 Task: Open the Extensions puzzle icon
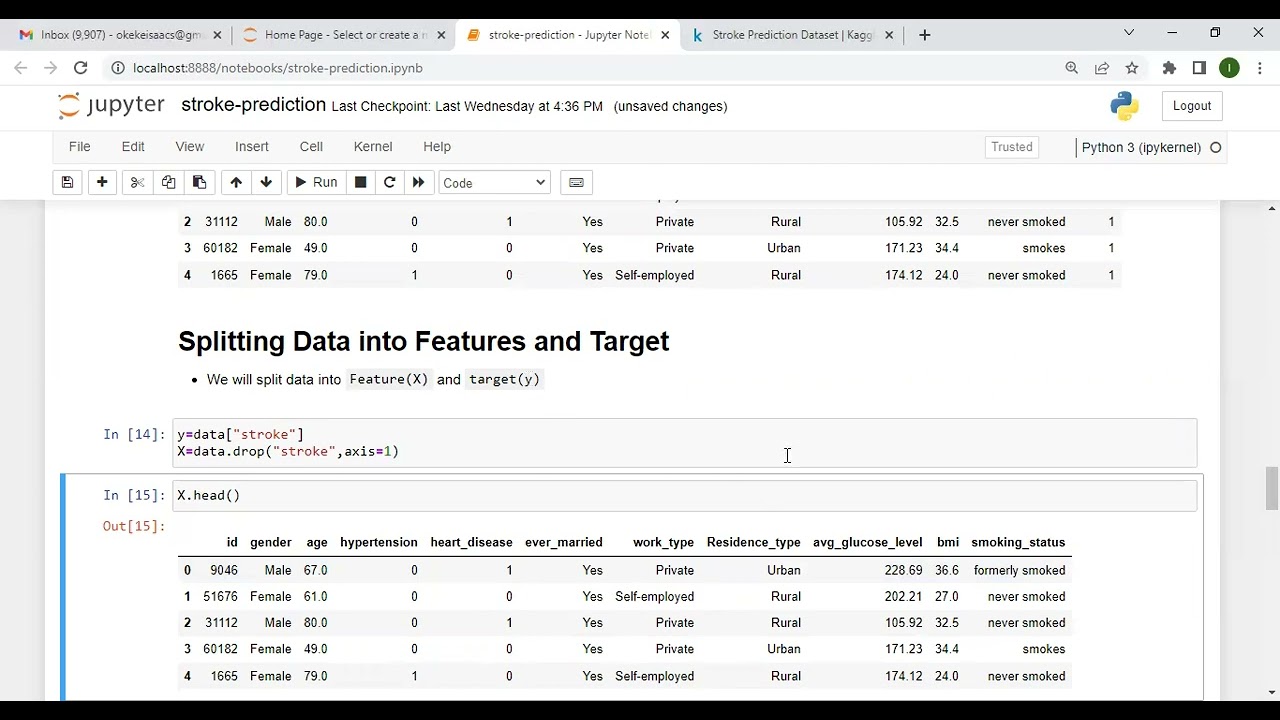coord(1169,68)
